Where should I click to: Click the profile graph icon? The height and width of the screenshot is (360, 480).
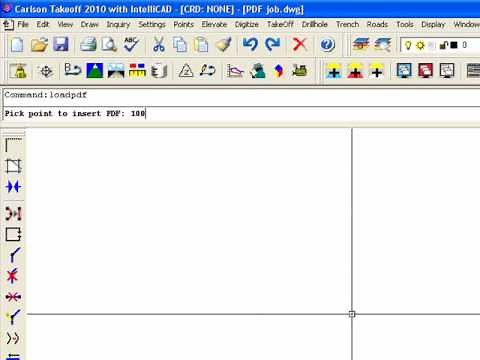[x=235, y=71]
